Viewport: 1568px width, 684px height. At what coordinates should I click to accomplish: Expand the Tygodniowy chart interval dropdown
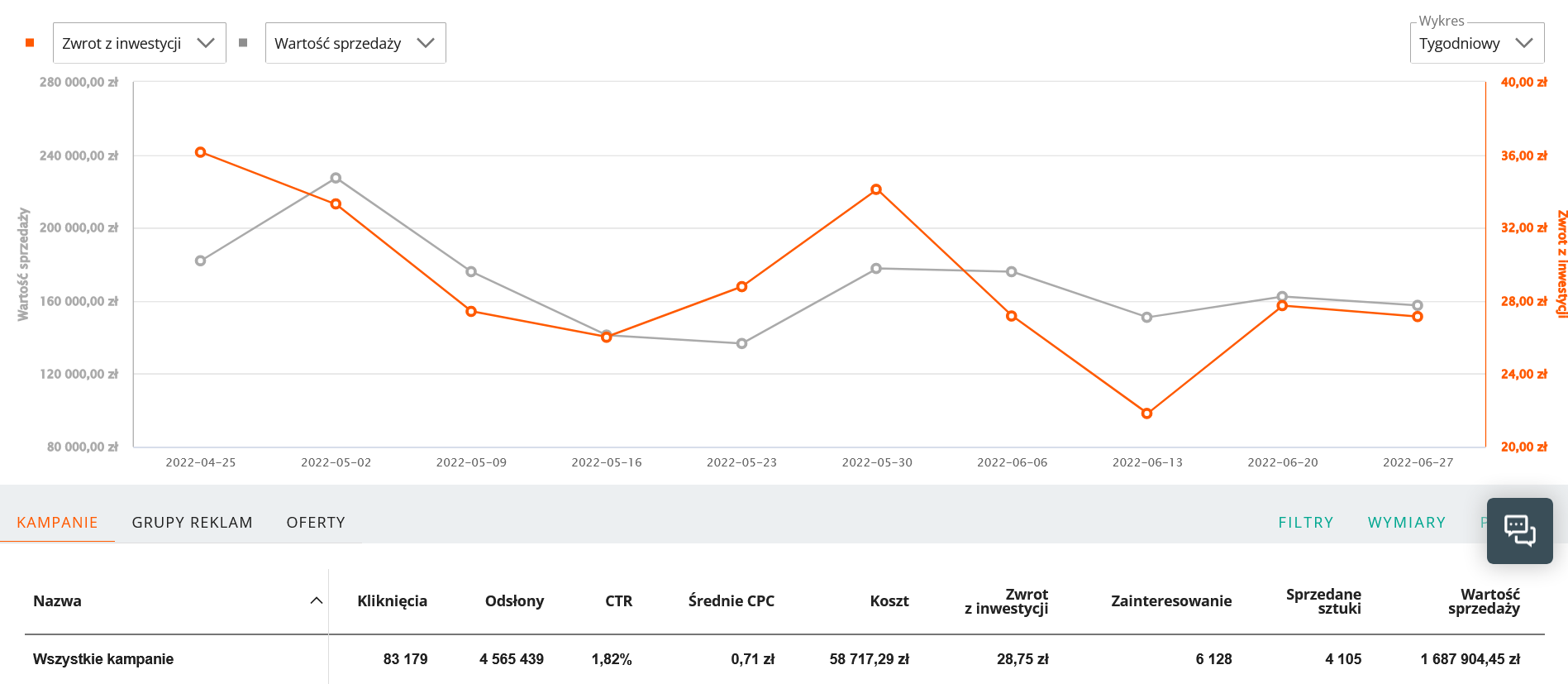point(1476,43)
